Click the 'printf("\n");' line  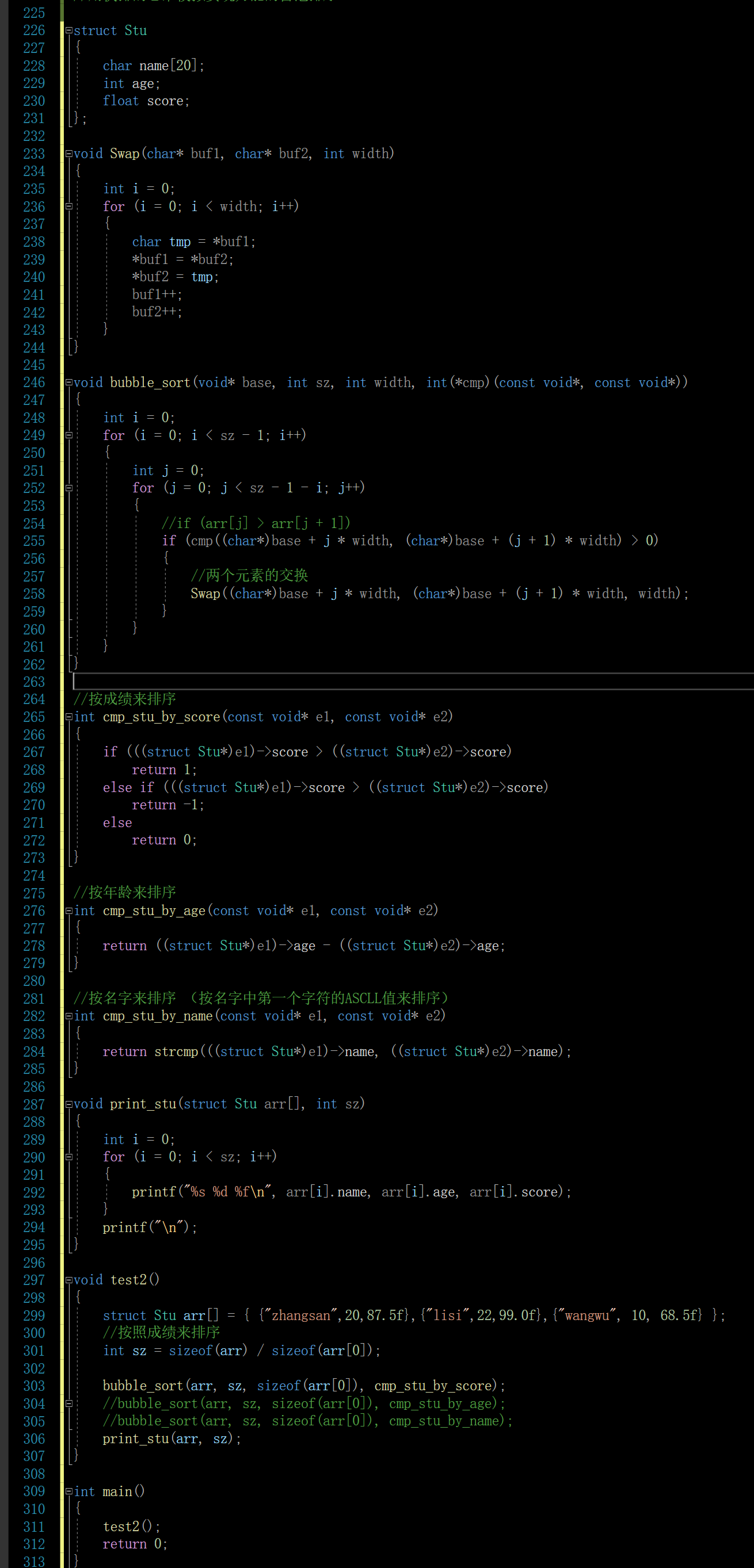point(150,1227)
